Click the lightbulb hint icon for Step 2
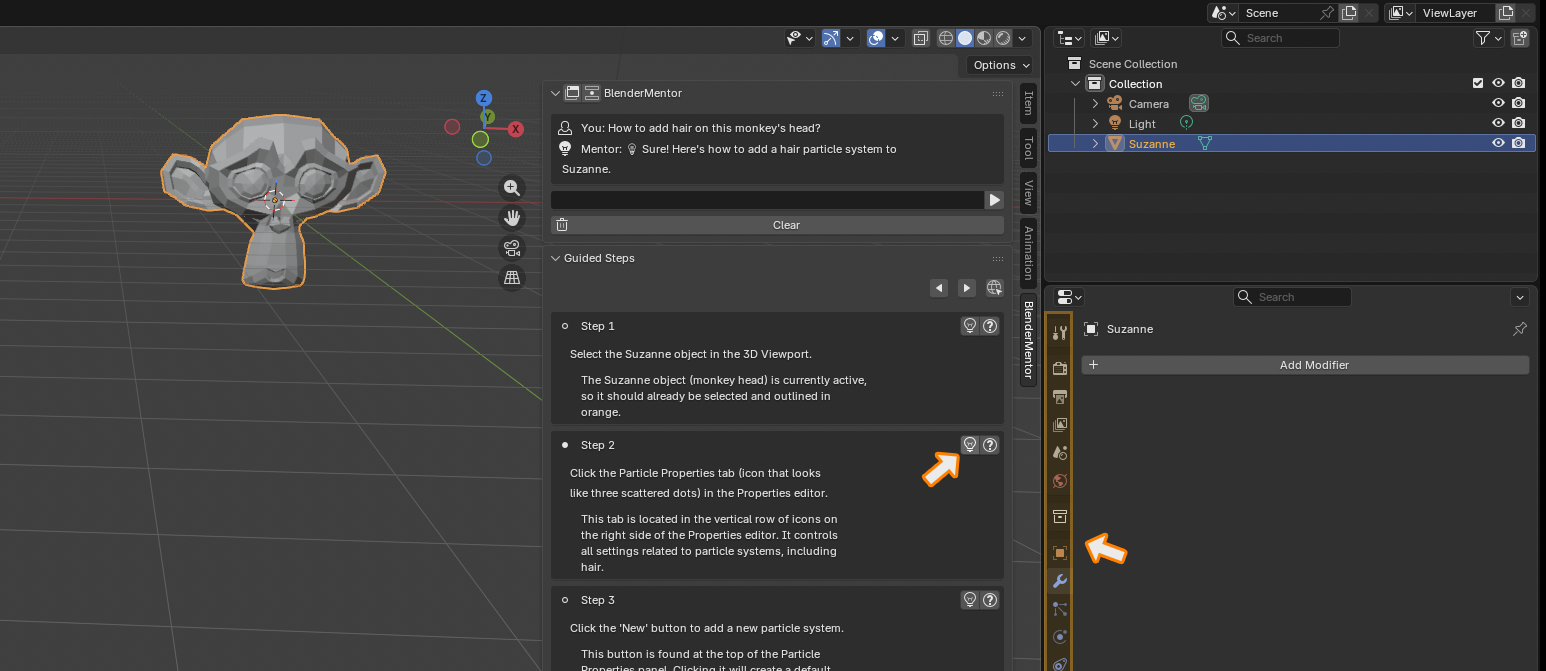1546x671 pixels. point(969,445)
